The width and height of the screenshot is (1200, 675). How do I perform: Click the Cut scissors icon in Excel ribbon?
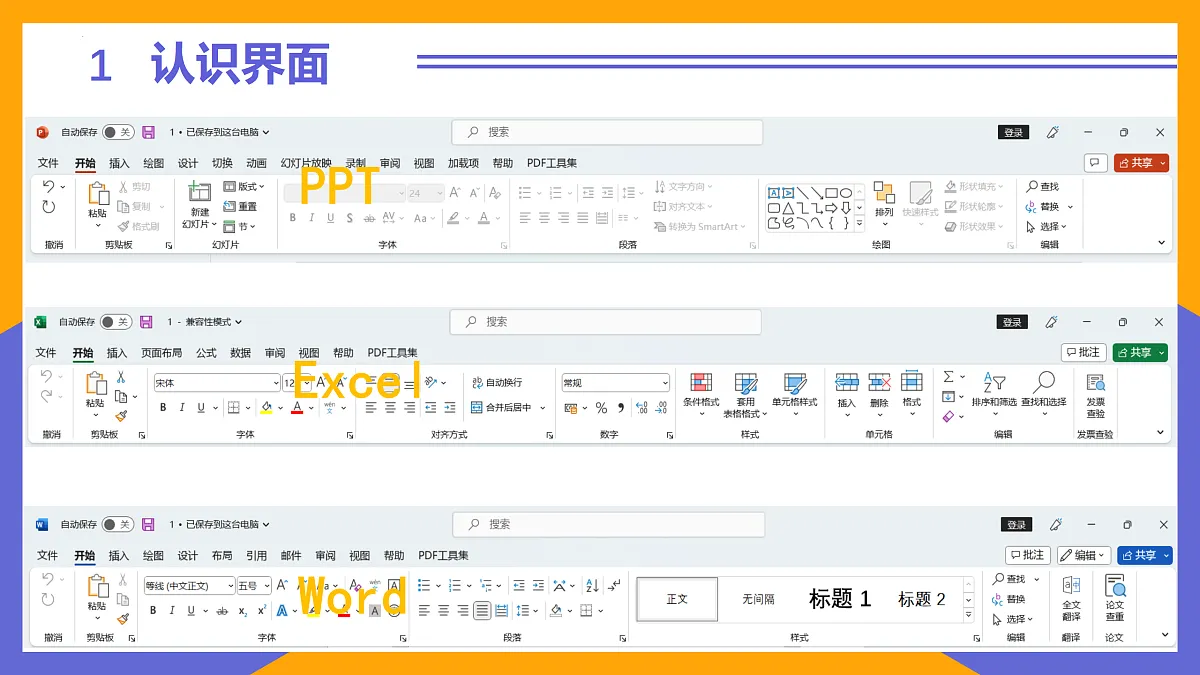click(120, 377)
